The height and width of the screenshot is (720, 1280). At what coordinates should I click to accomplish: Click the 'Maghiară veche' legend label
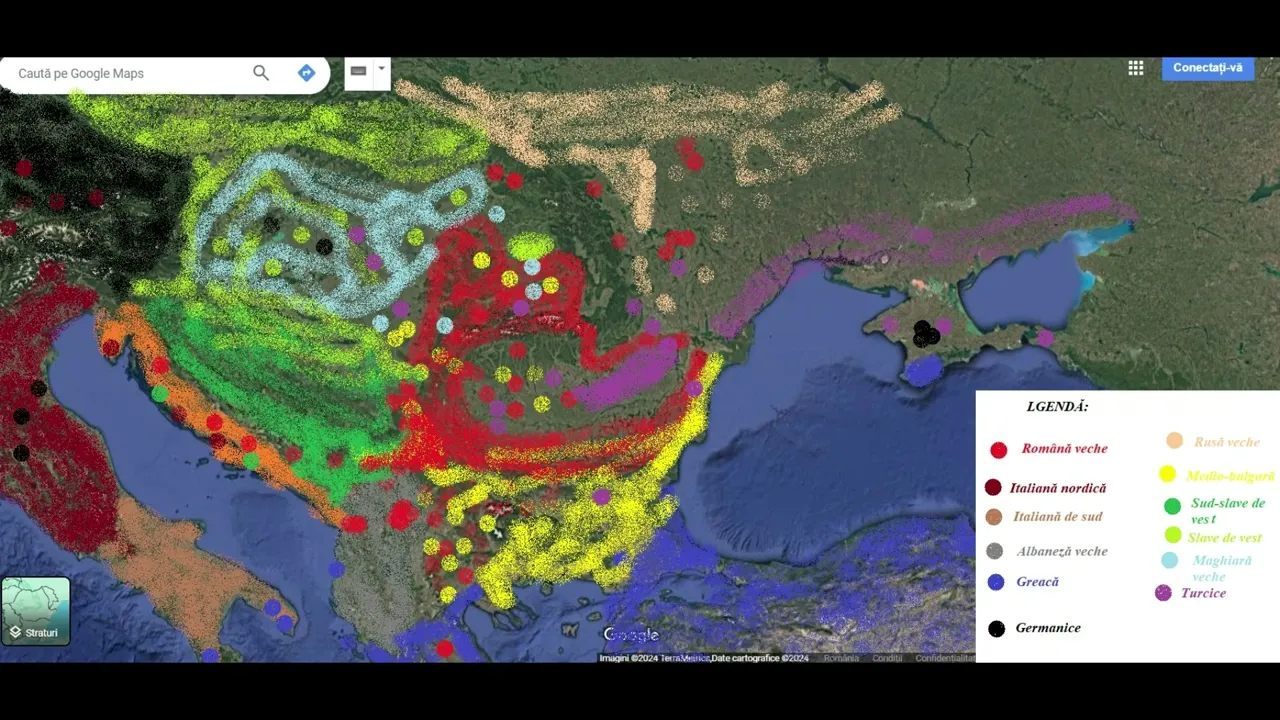1222,568
